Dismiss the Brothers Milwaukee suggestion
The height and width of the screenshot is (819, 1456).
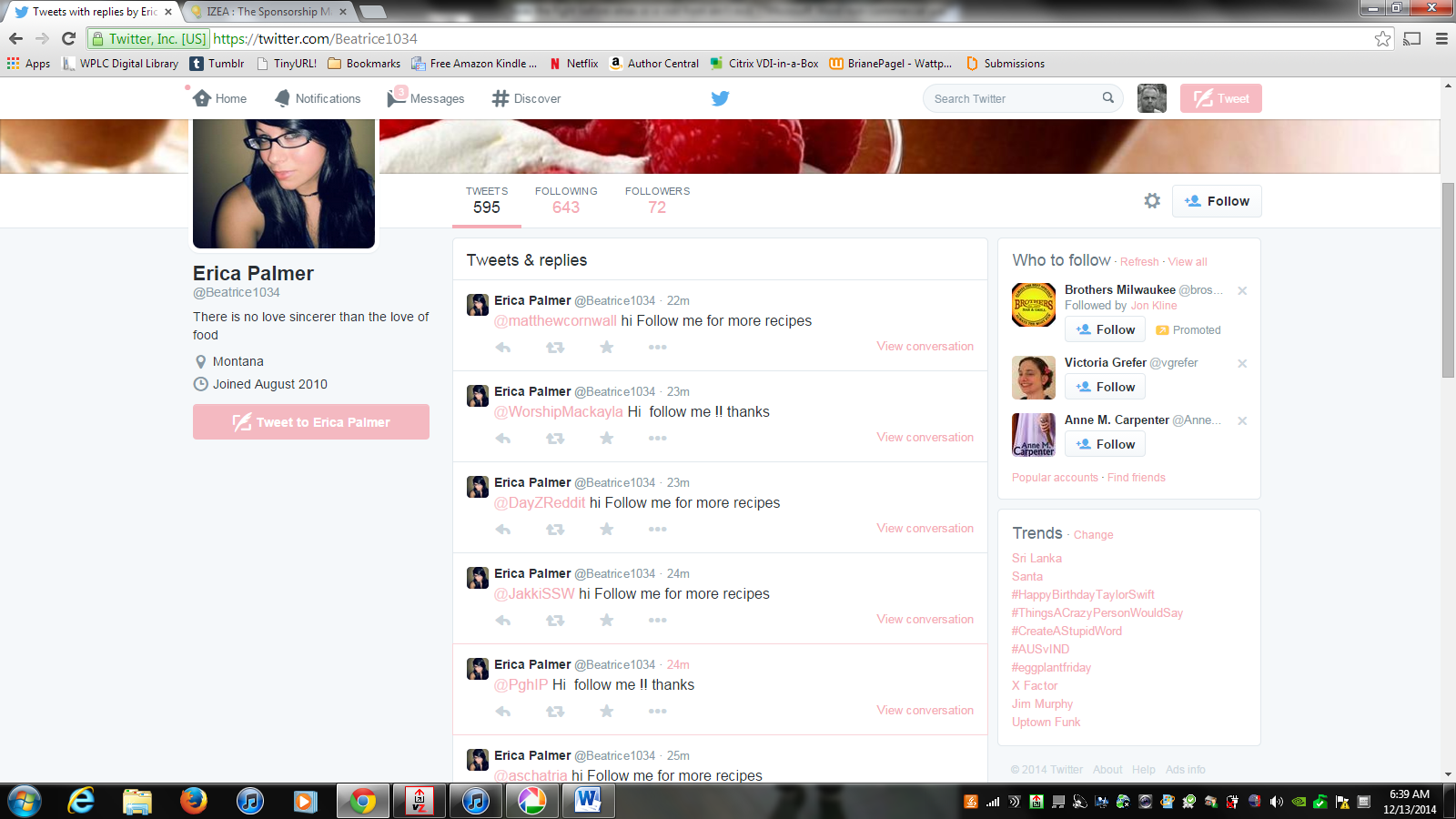click(x=1242, y=290)
